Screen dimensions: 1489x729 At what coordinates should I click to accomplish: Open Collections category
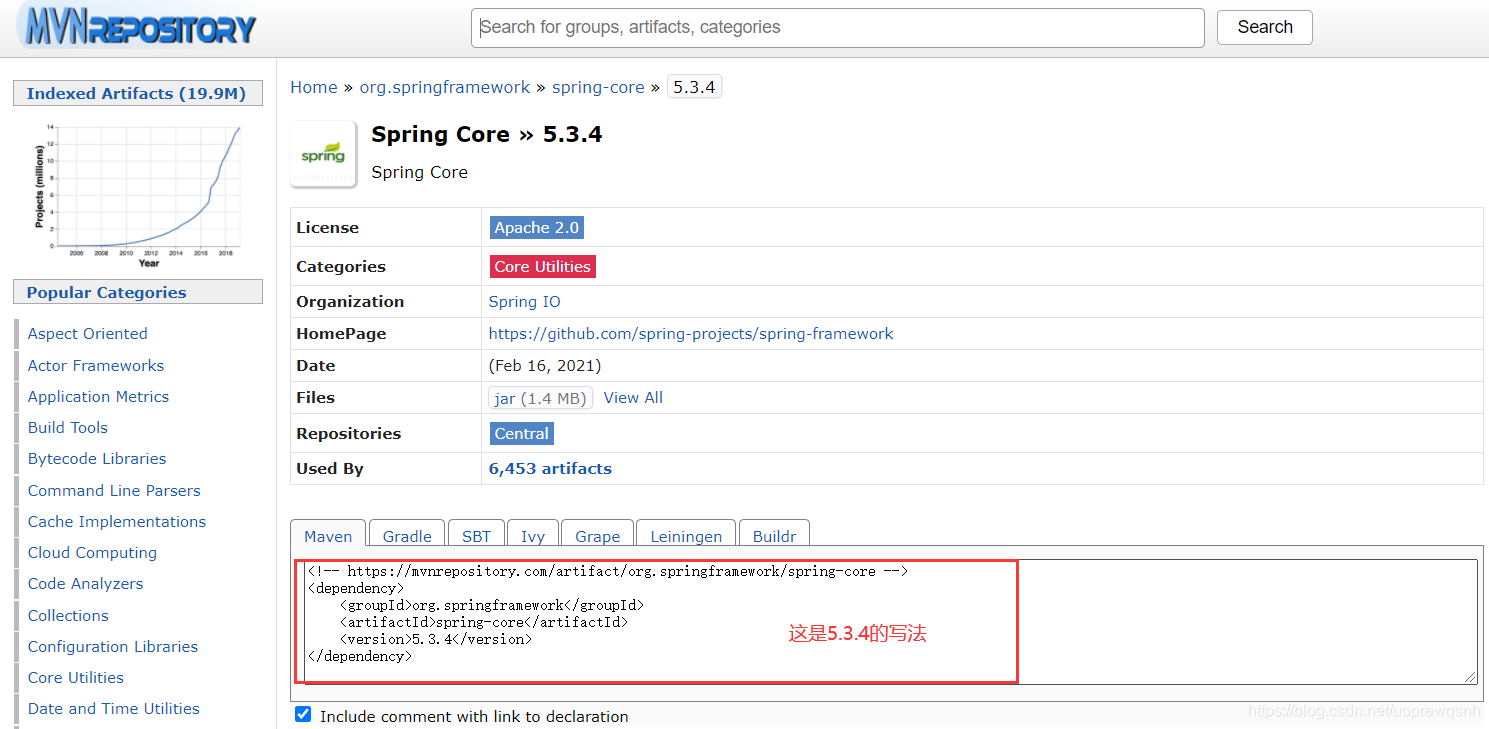68,616
